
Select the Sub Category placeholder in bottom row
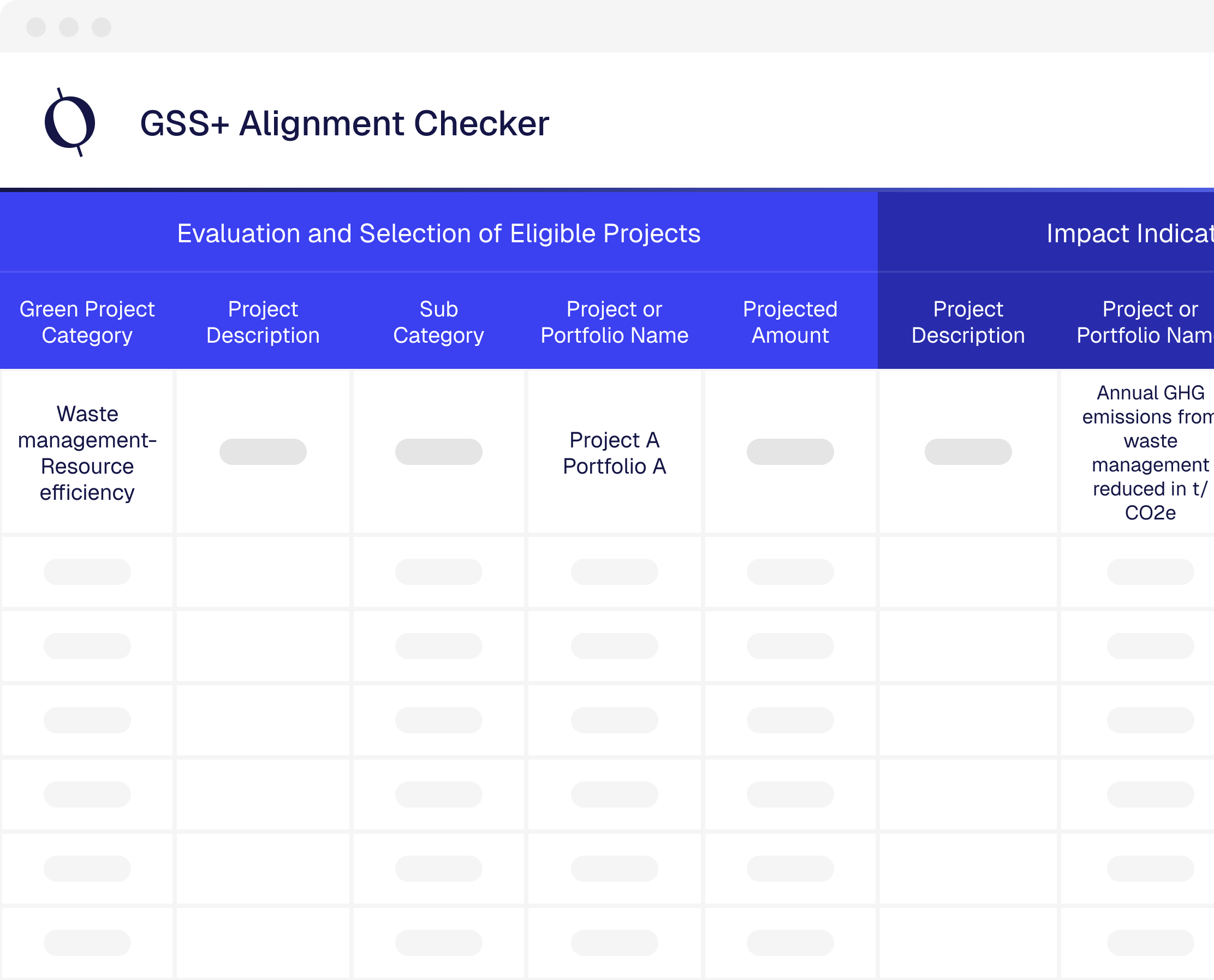[x=439, y=943]
